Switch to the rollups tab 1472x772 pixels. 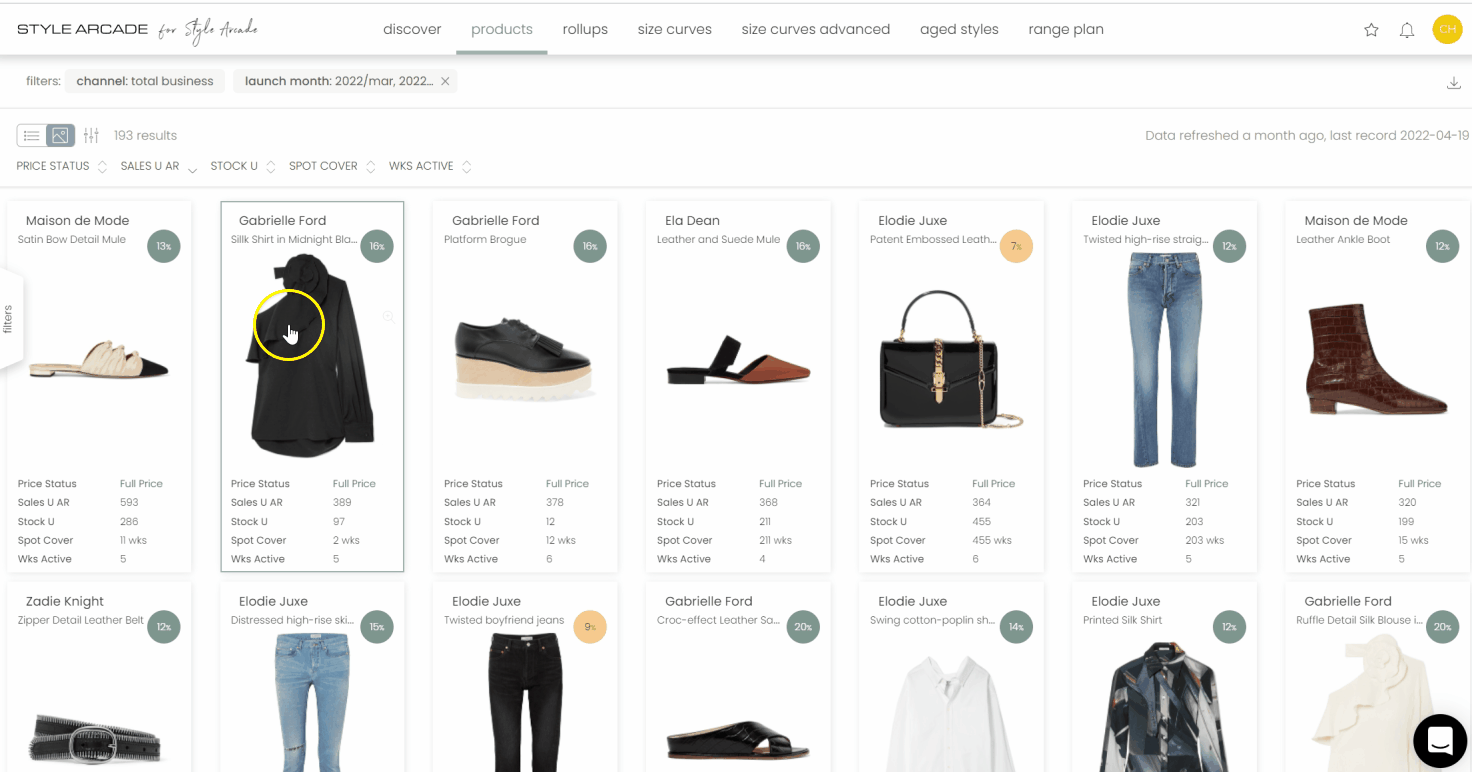(585, 29)
